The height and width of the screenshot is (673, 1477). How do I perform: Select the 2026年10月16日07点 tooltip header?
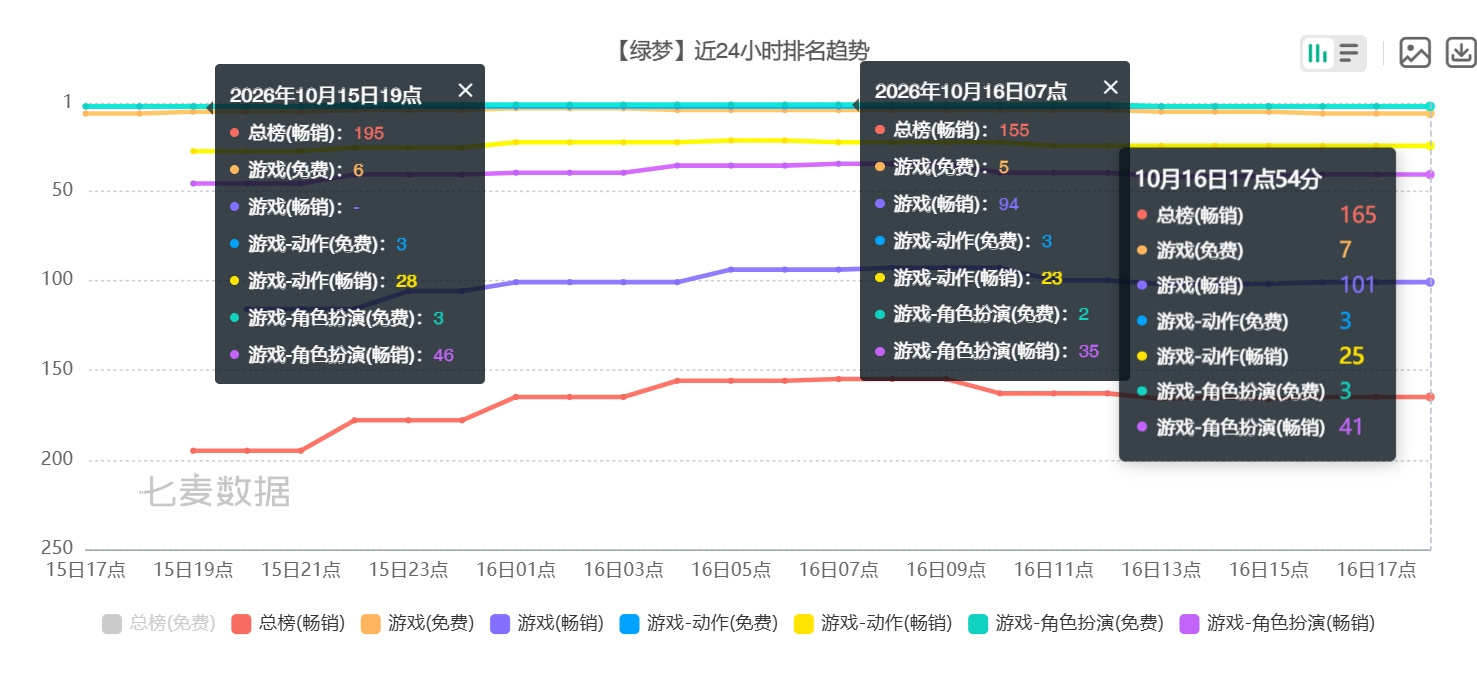coord(971,92)
